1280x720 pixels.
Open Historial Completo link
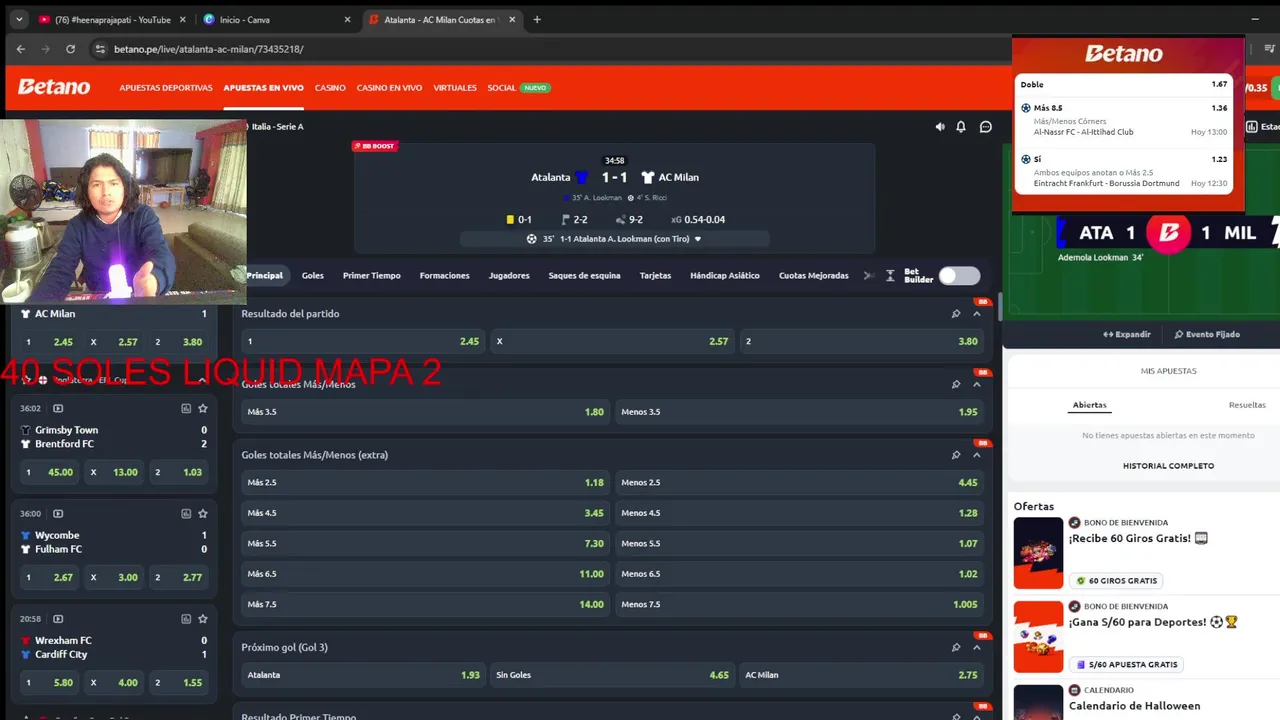pyautogui.click(x=1168, y=466)
